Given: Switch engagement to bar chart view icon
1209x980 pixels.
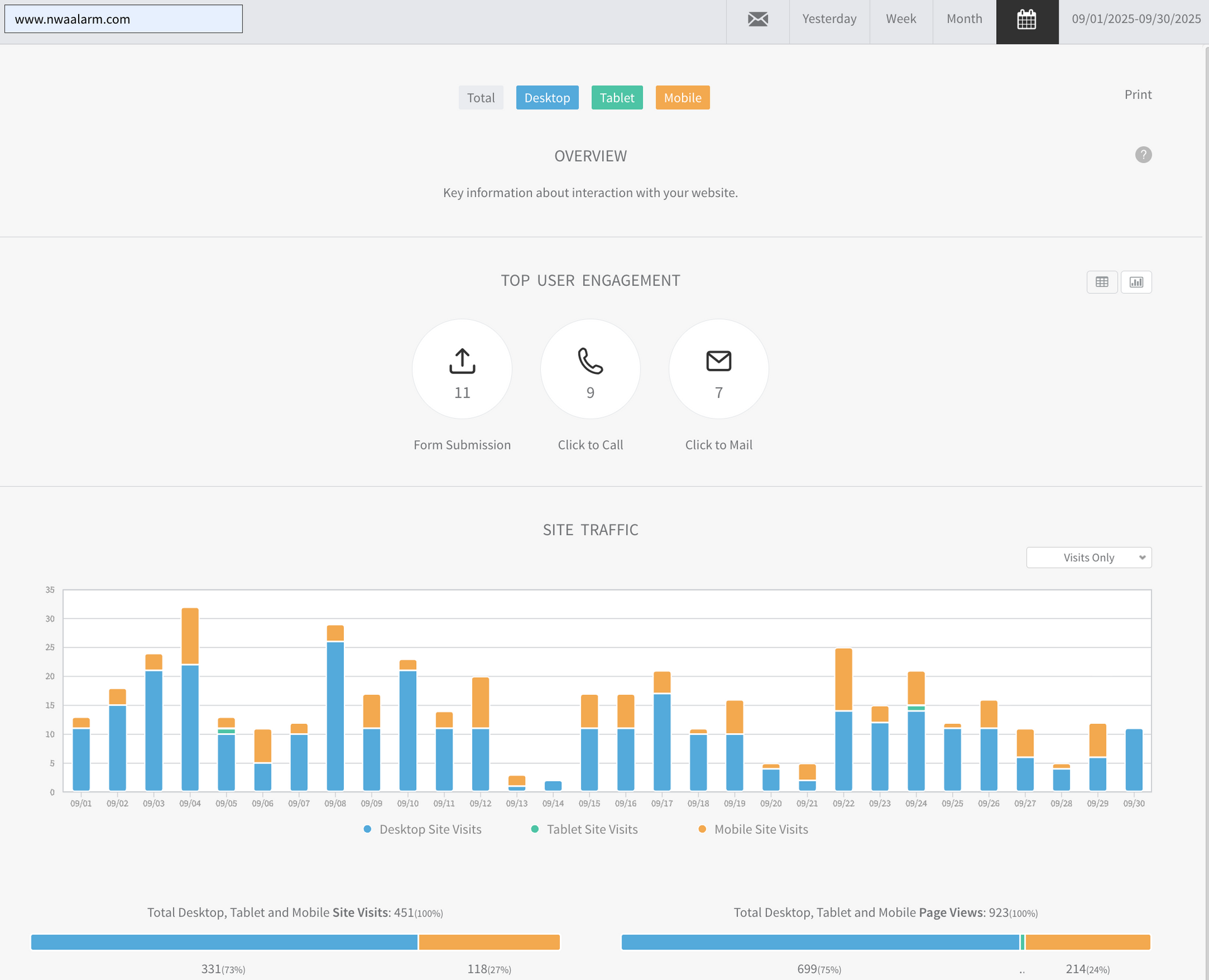Looking at the screenshot, I should (x=1136, y=282).
